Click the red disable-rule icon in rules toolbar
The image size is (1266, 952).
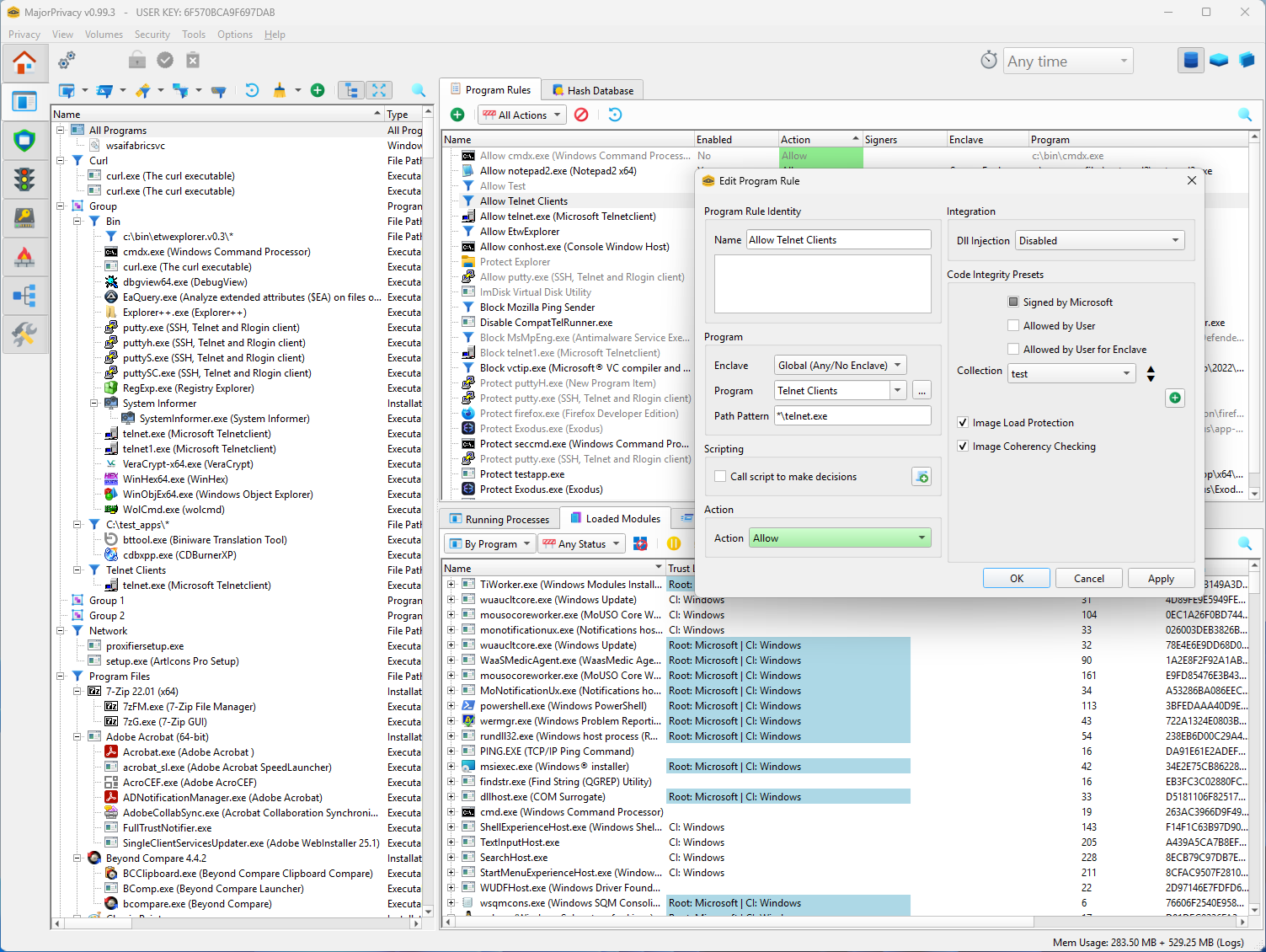pos(581,115)
